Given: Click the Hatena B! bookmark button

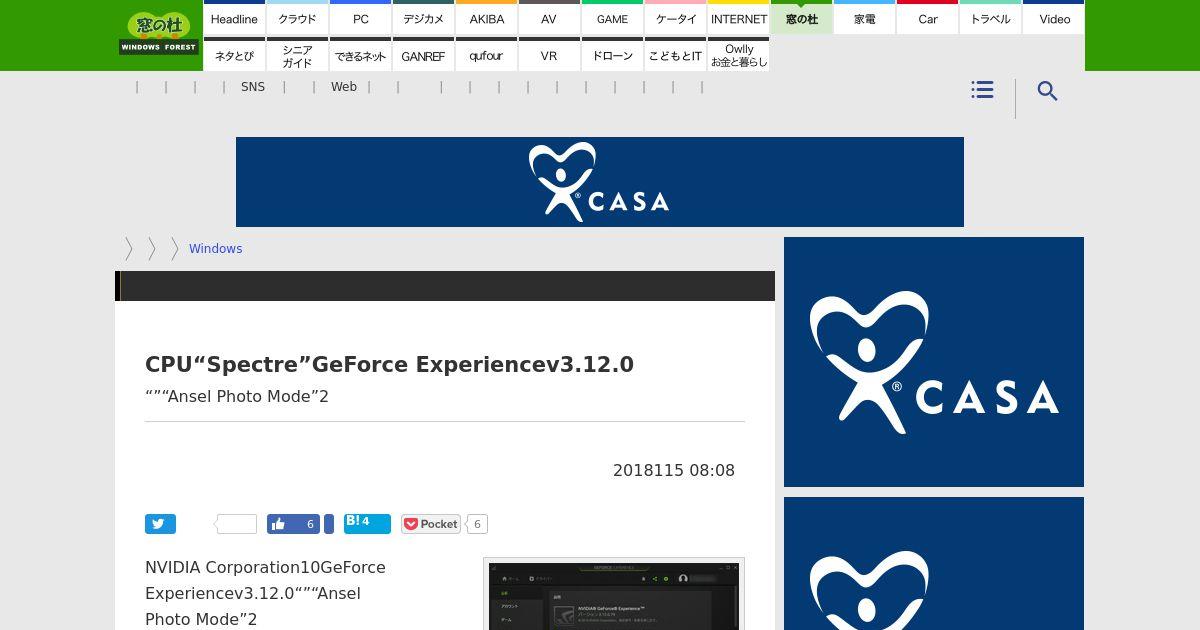Looking at the screenshot, I should [x=367, y=523].
